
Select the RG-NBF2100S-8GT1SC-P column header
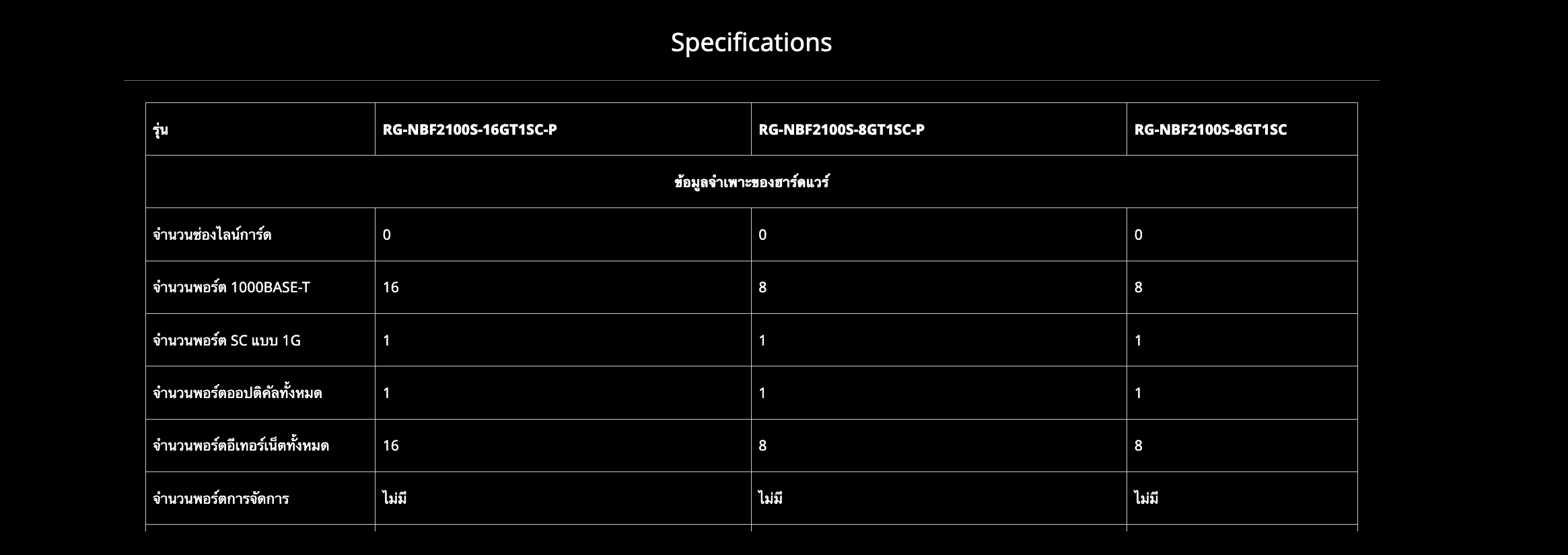tap(841, 129)
